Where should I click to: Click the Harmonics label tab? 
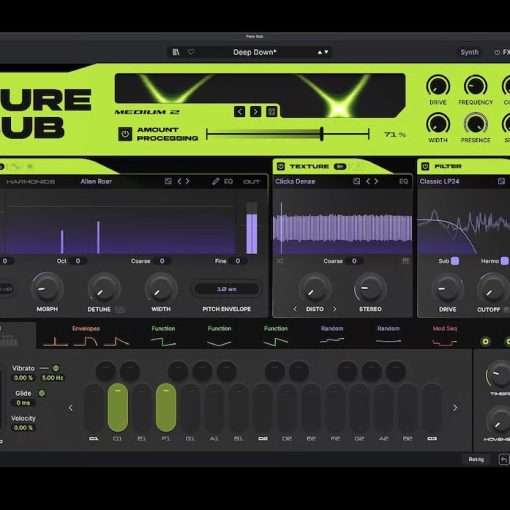coord(31,181)
